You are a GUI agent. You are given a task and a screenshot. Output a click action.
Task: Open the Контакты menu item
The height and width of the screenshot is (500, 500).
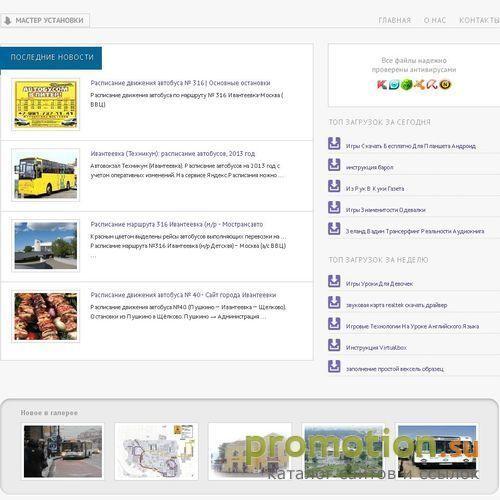tap(479, 20)
